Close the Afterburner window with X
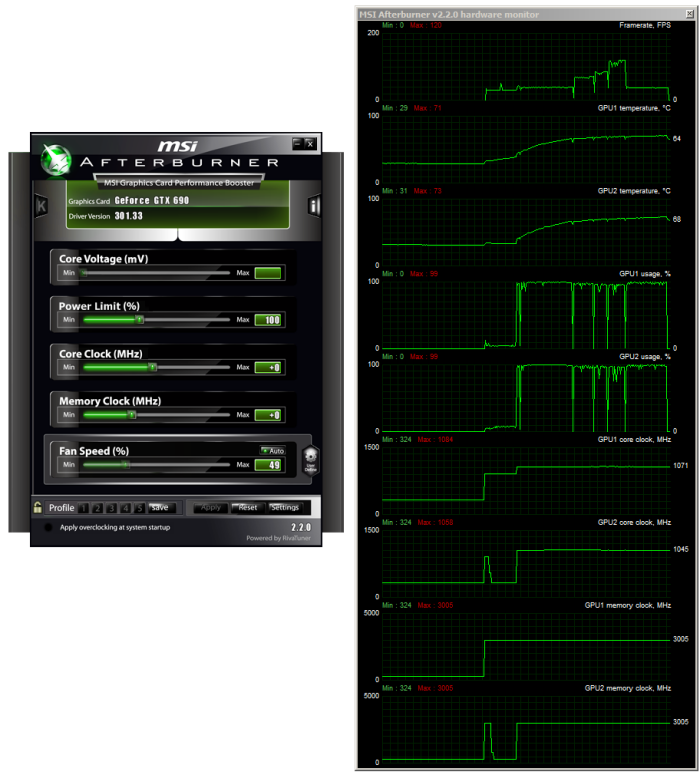Viewport: 700px width, 775px height. click(311, 143)
